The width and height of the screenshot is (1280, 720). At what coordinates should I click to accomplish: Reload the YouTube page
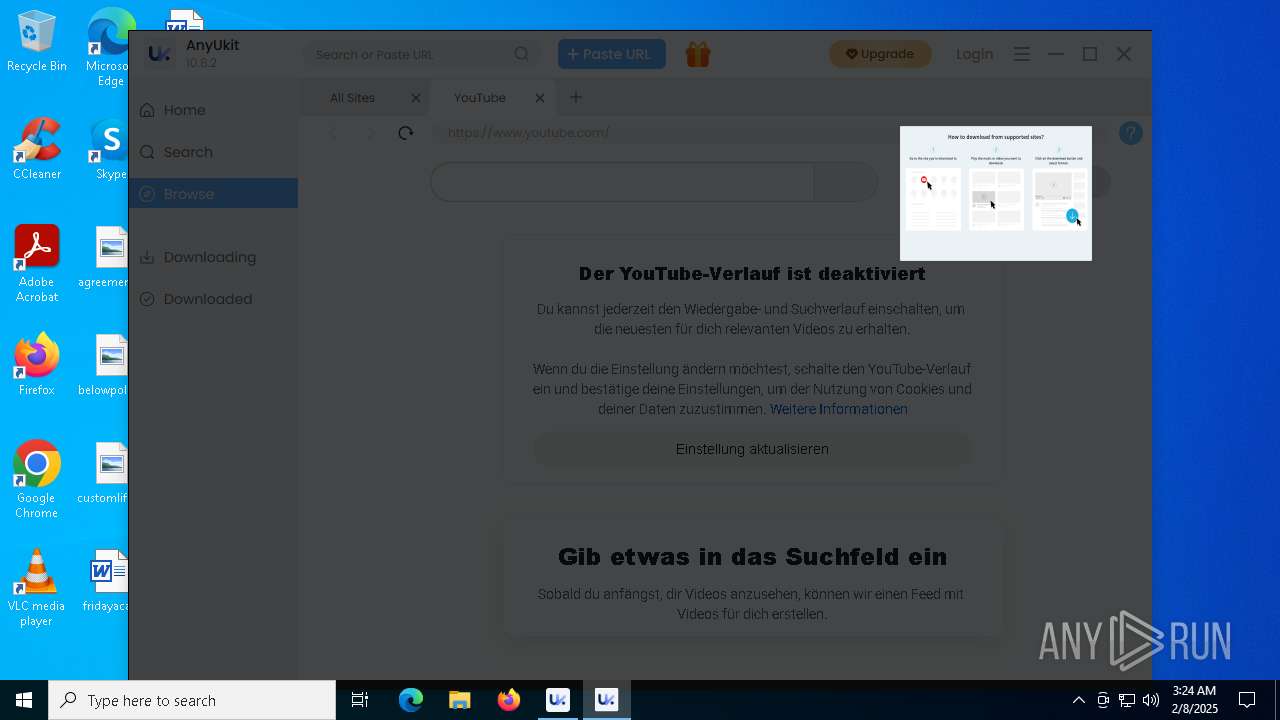(405, 133)
